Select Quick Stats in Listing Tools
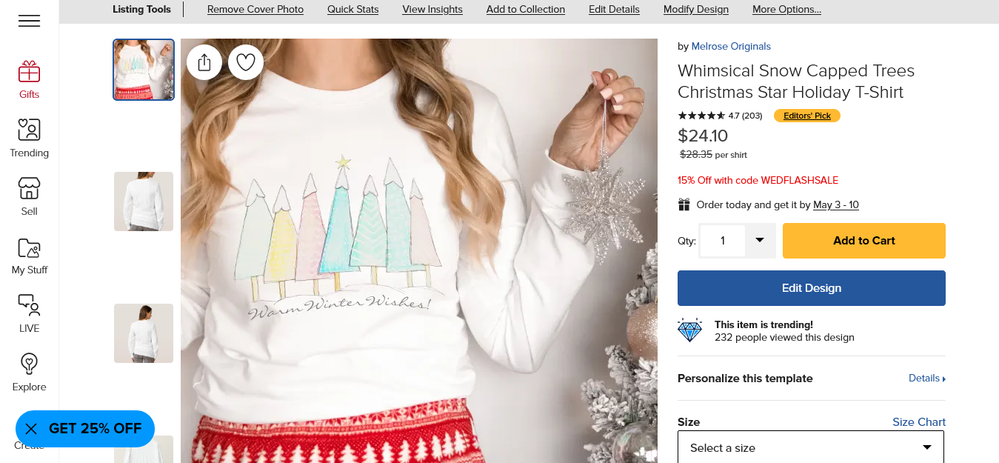Viewport: 999px width, 463px height. 353,10
